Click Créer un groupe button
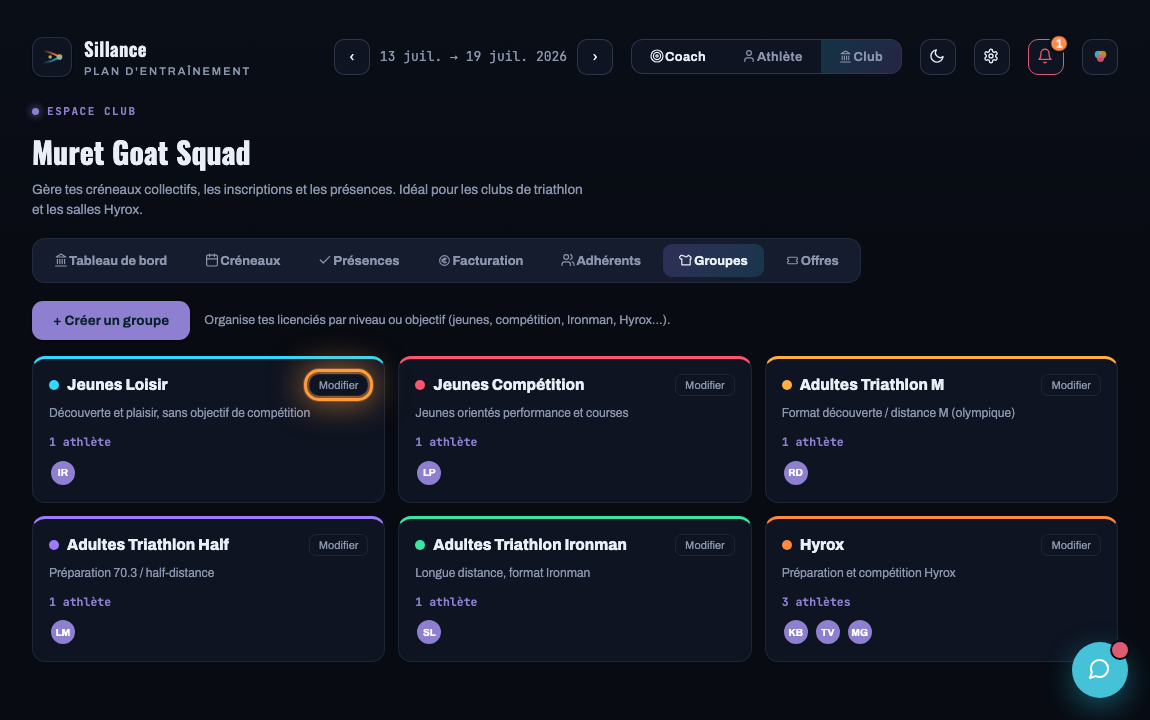1150x720 pixels. click(x=111, y=320)
